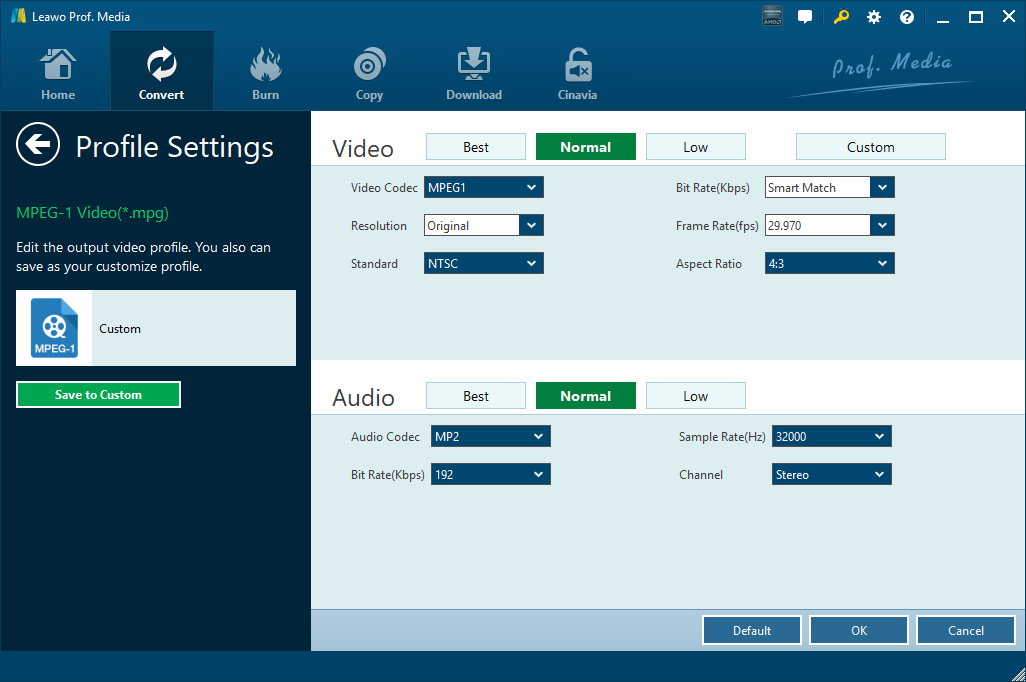1026x682 pixels.
Task: Click the yellow key registration icon
Action: pos(843,17)
